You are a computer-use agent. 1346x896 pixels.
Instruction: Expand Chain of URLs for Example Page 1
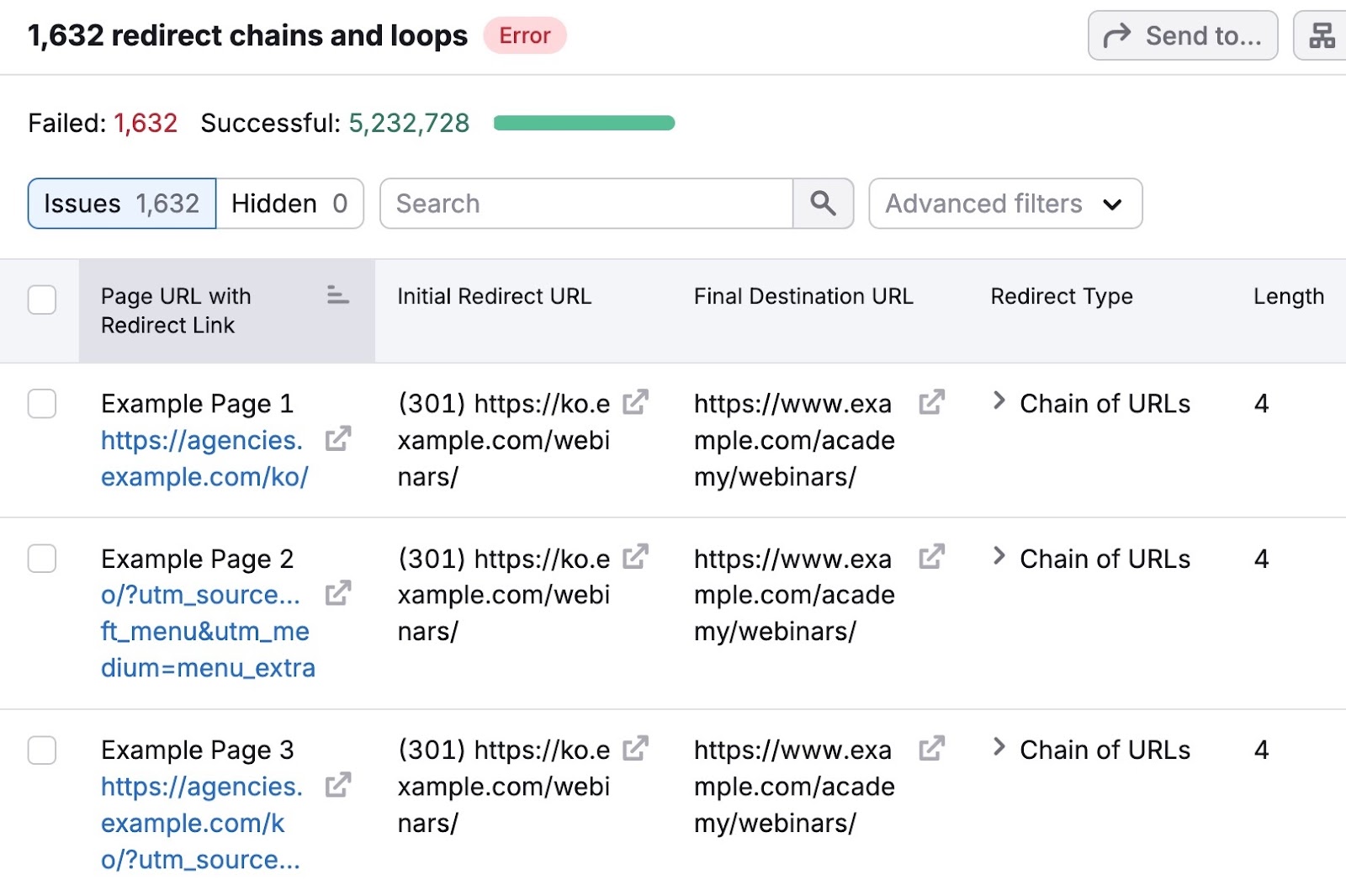(999, 403)
